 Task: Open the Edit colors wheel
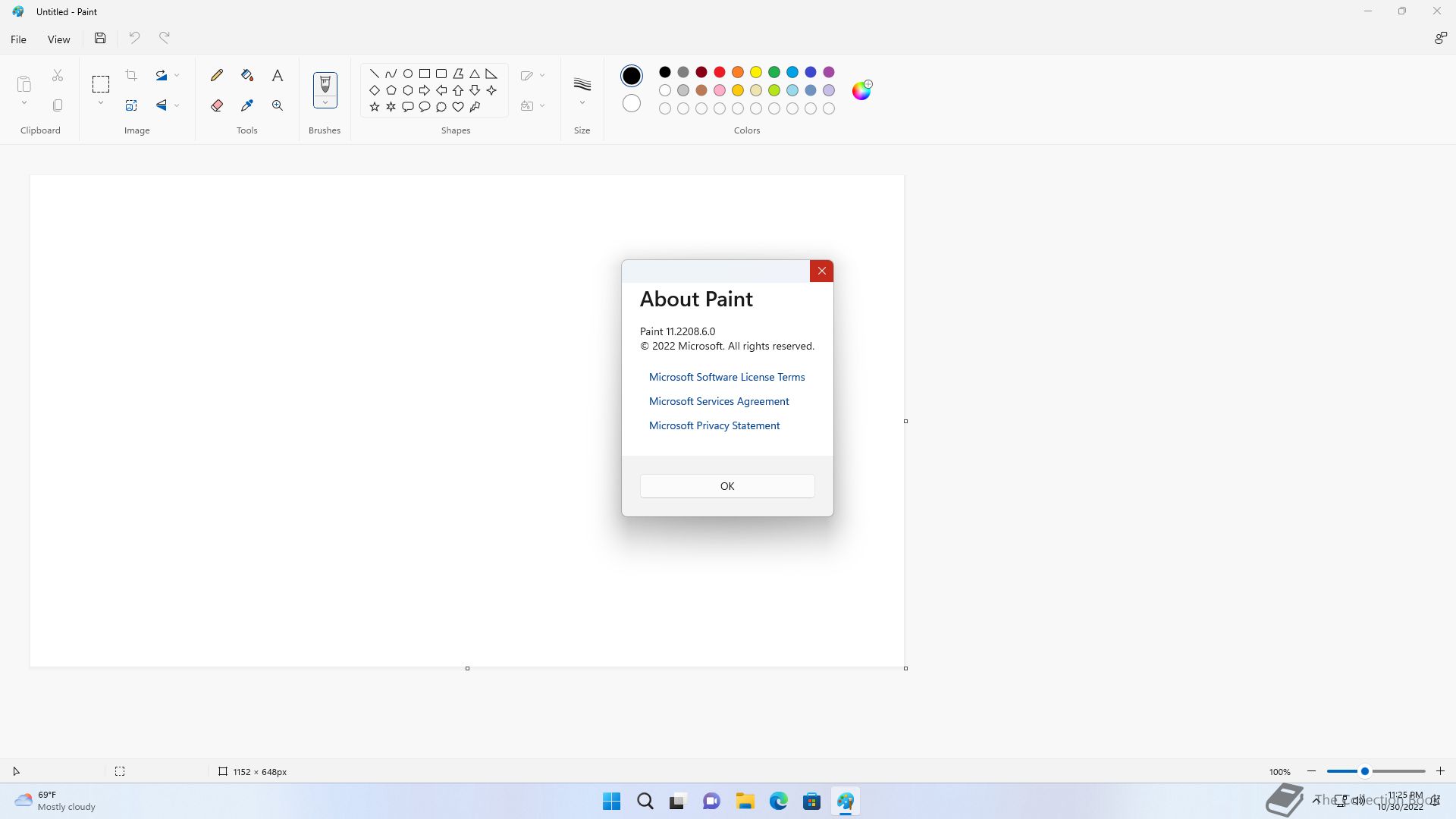862,90
